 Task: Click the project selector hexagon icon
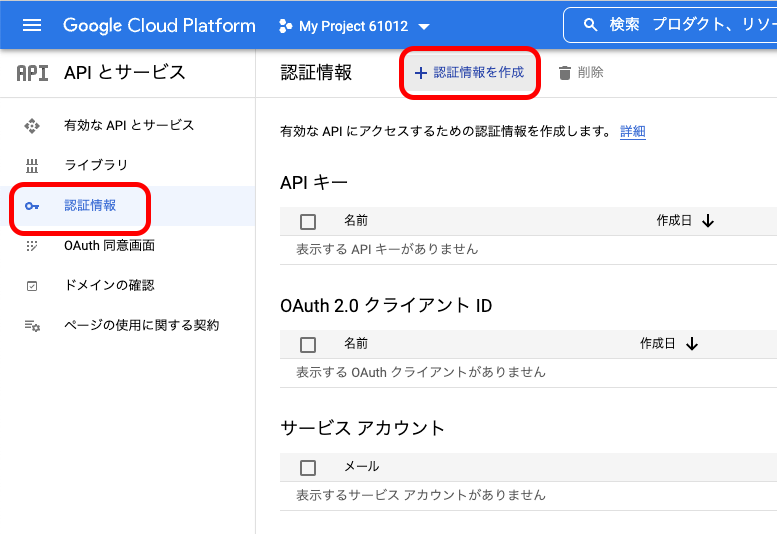click(285, 26)
